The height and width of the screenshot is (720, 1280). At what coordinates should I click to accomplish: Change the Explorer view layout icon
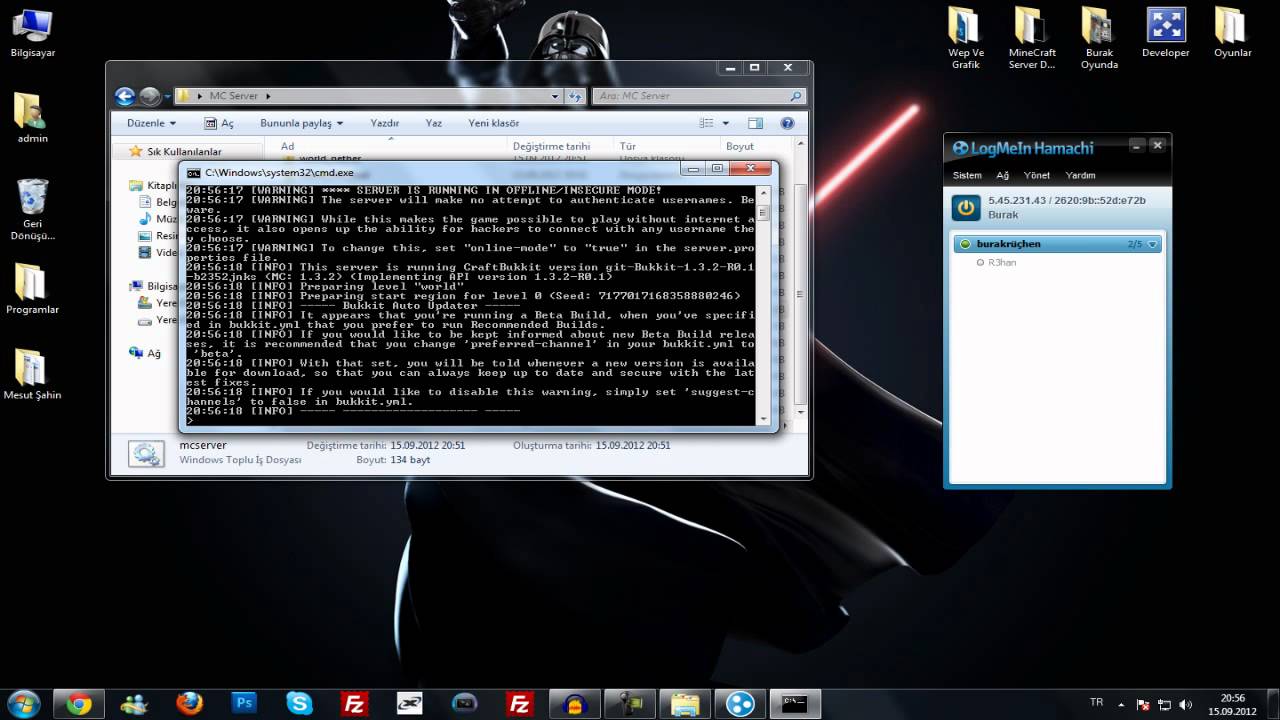pos(707,123)
